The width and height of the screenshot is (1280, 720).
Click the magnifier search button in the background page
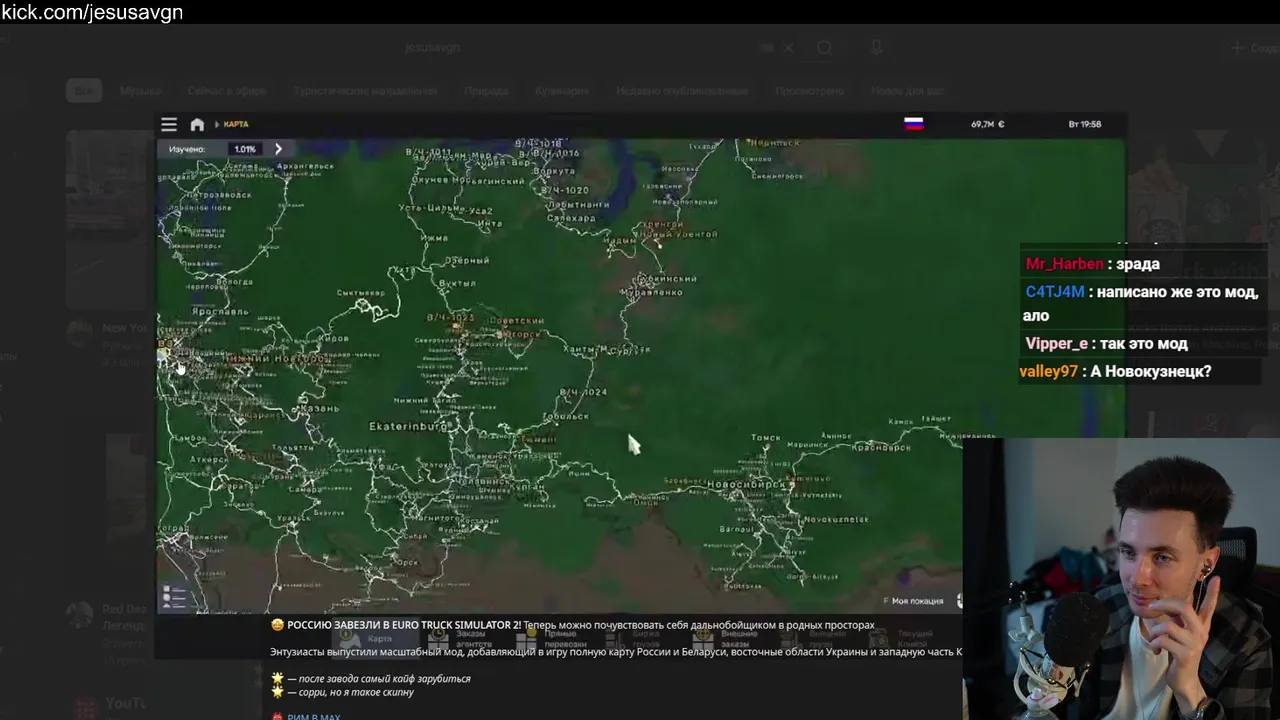click(824, 47)
